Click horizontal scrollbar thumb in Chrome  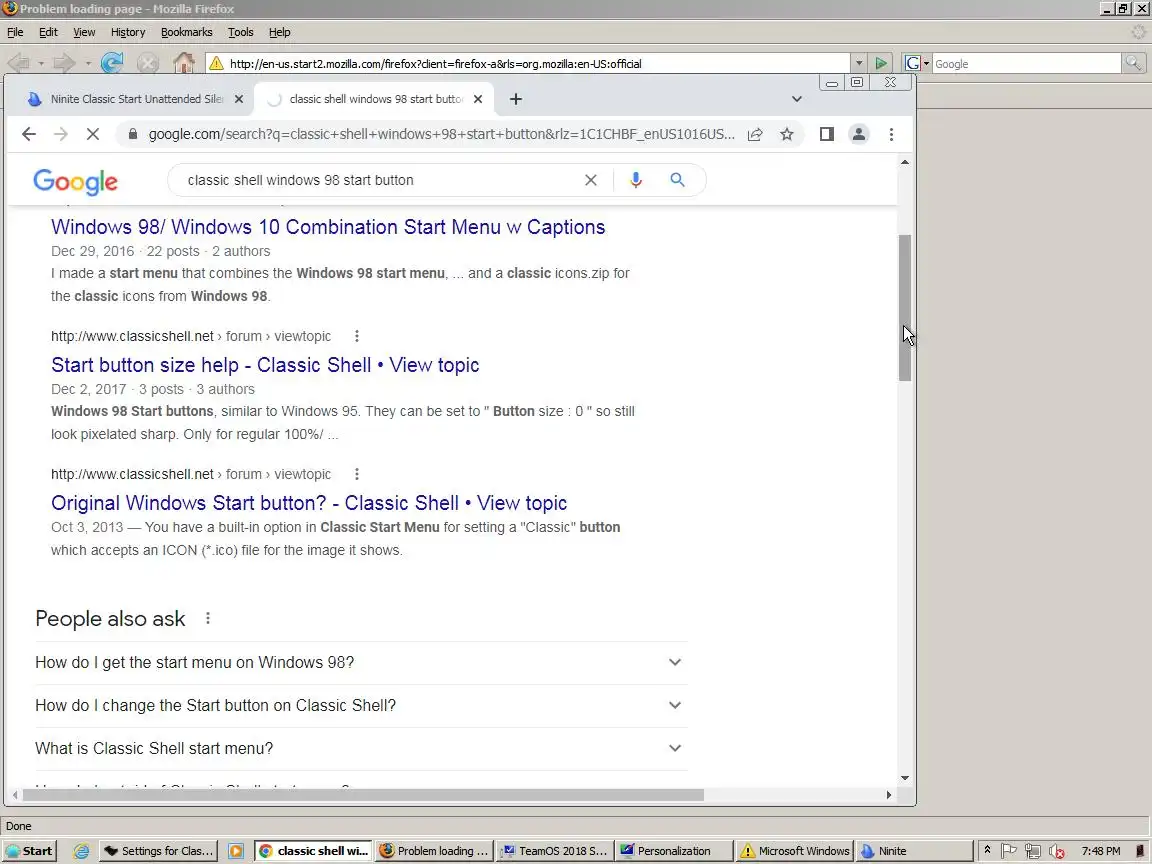(363, 795)
